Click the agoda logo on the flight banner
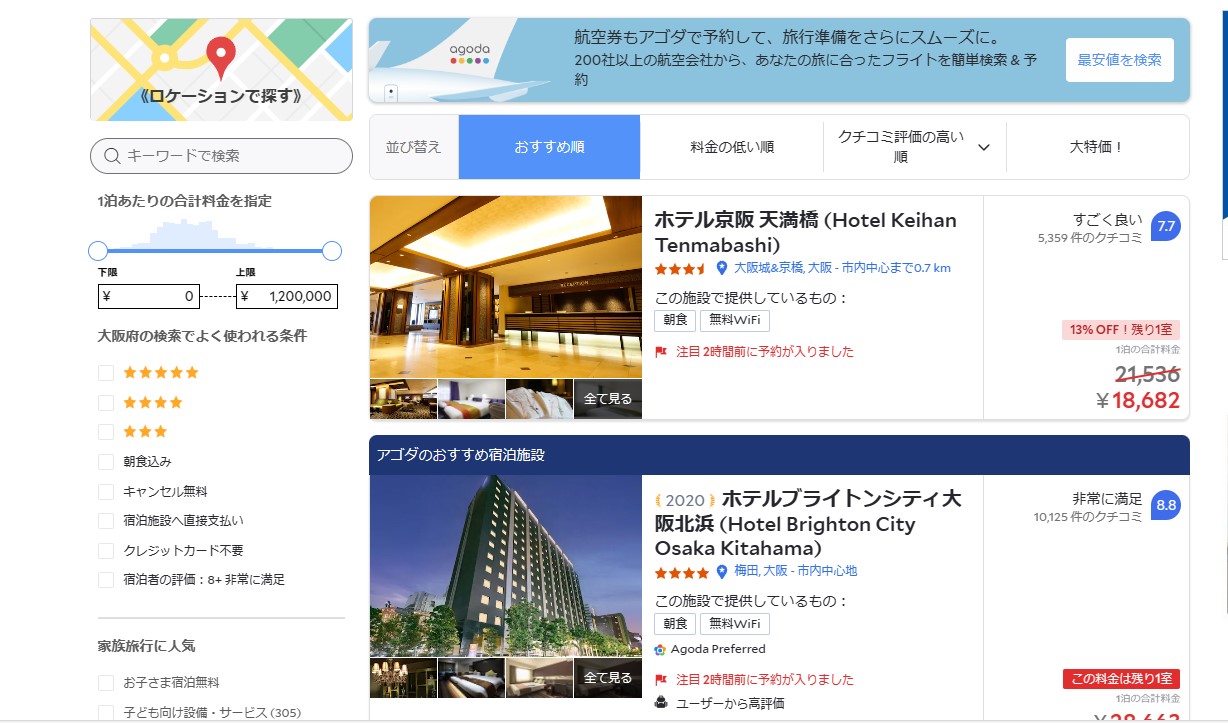Viewport: 1228px width, 723px height. (471, 55)
